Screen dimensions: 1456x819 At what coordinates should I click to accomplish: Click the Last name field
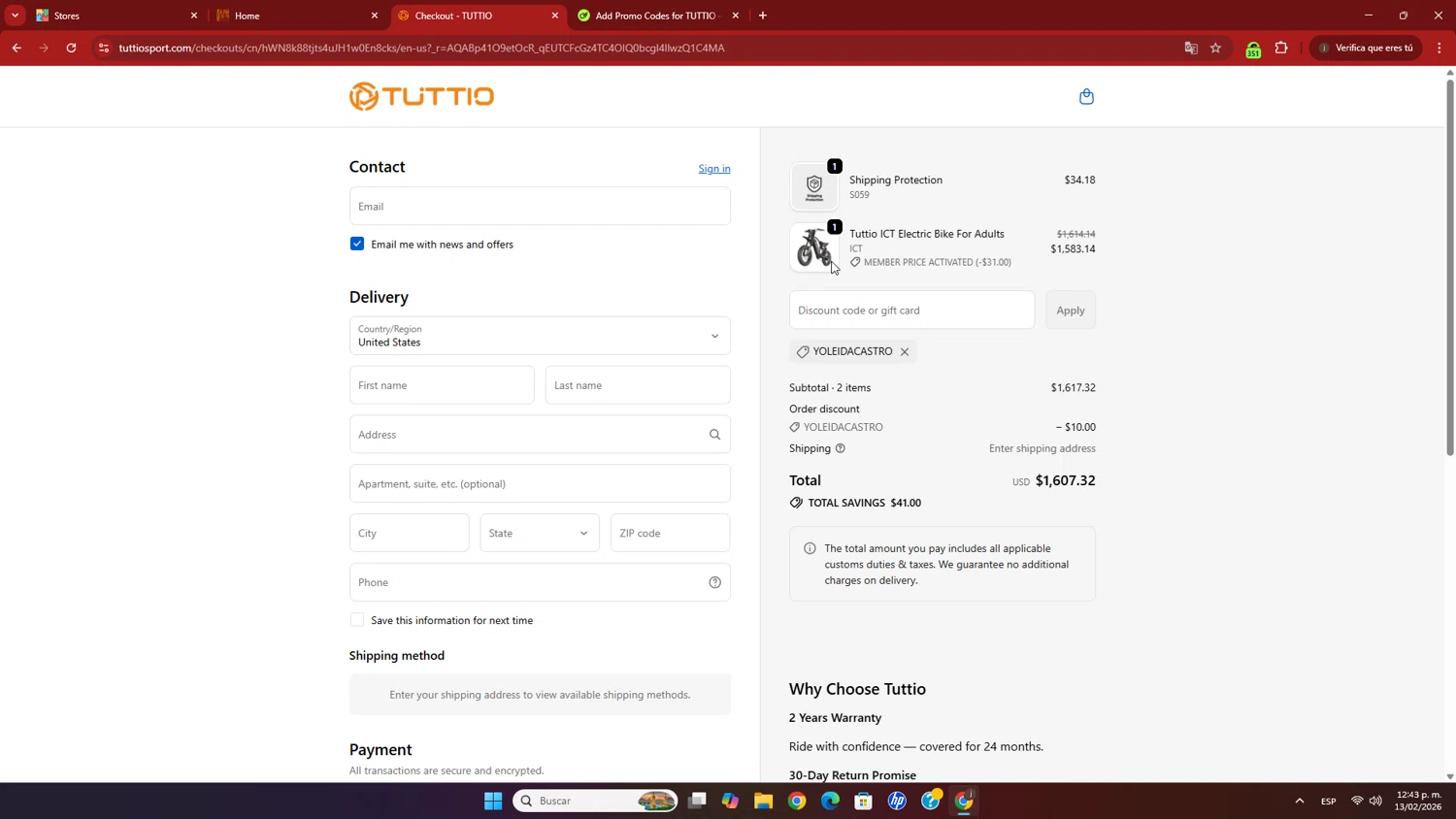point(638,385)
